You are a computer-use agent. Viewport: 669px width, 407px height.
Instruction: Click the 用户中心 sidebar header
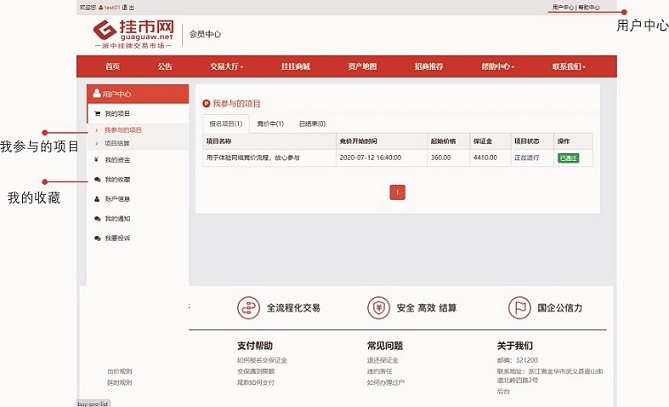(x=138, y=93)
